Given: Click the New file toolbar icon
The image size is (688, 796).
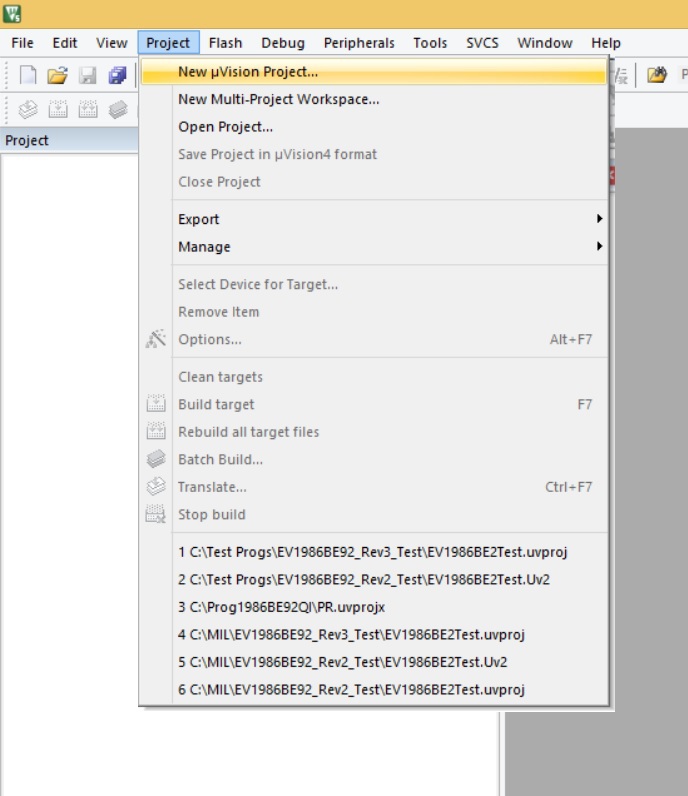Looking at the screenshot, I should point(27,75).
